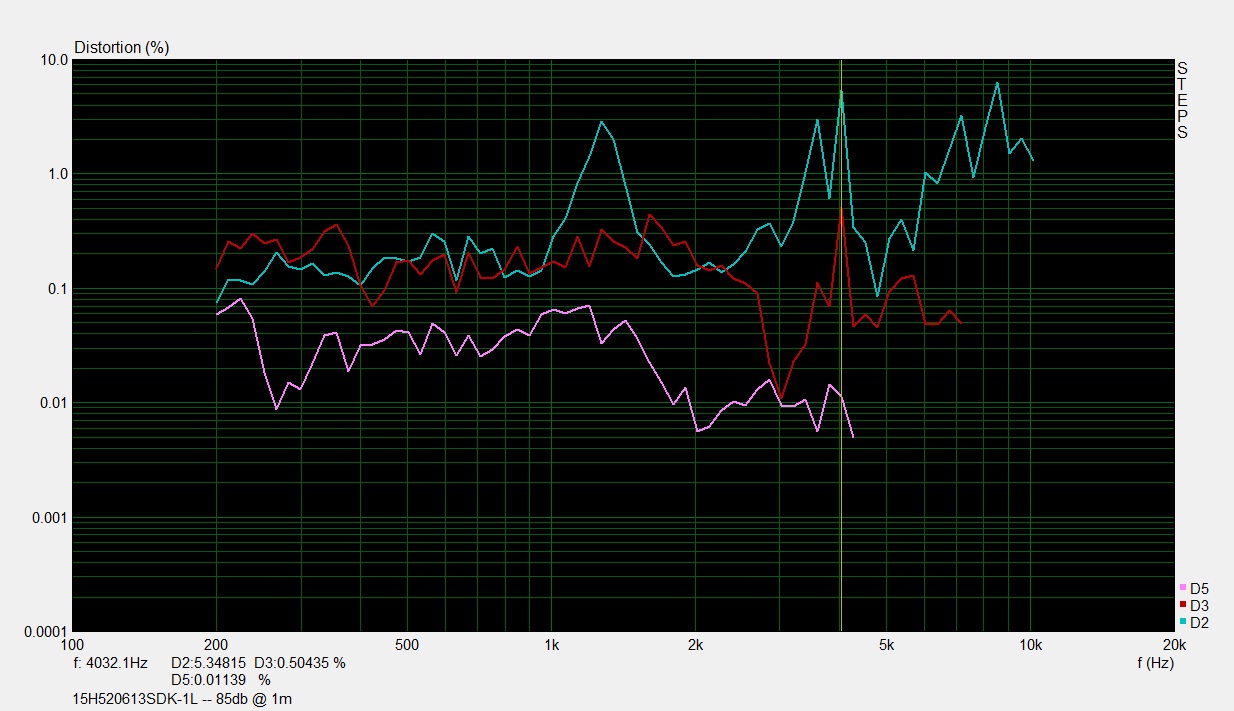Click the Distortion (%) axis title
This screenshot has width=1234, height=711.
(x=122, y=47)
